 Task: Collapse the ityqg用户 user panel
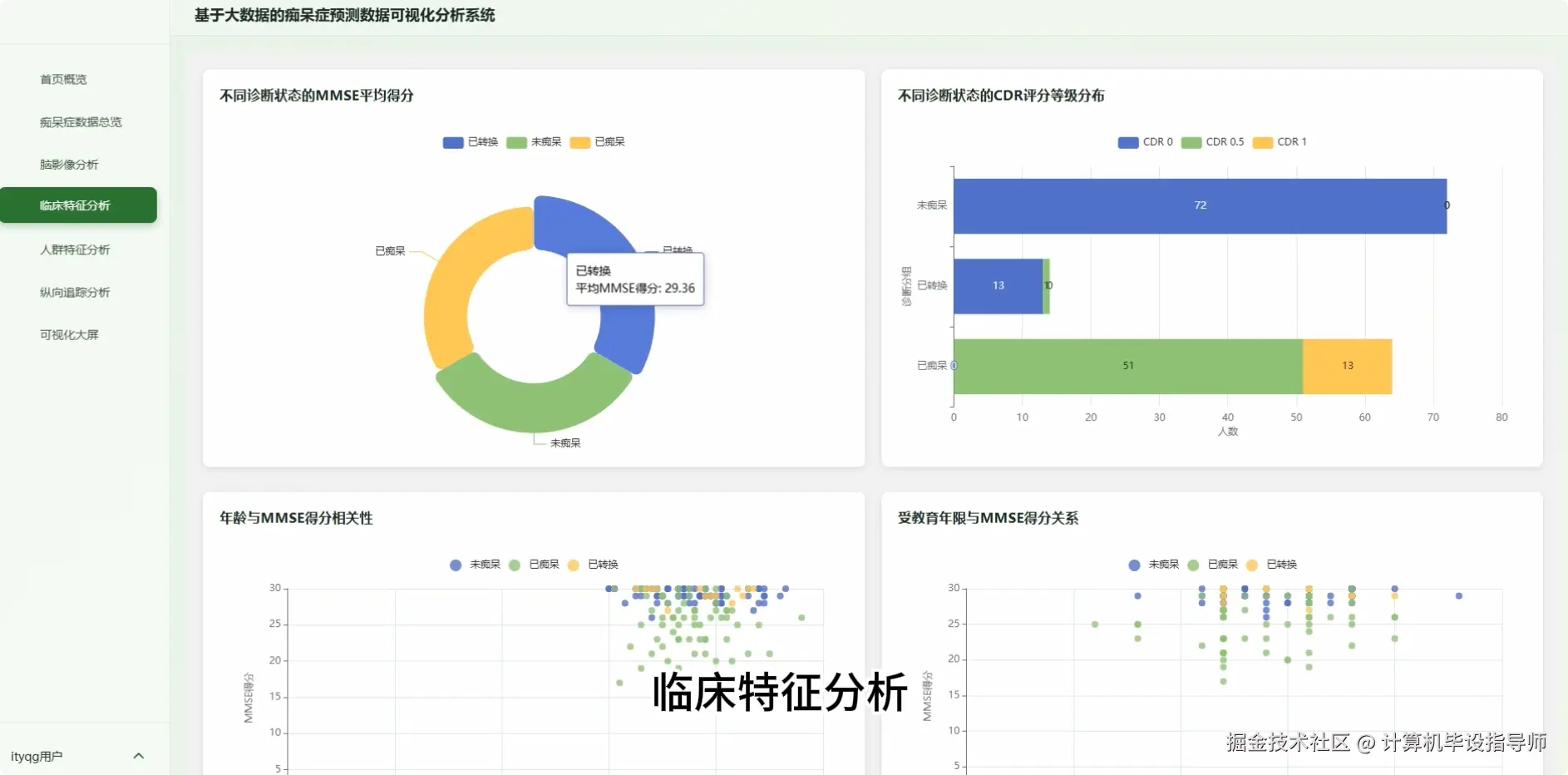138,755
